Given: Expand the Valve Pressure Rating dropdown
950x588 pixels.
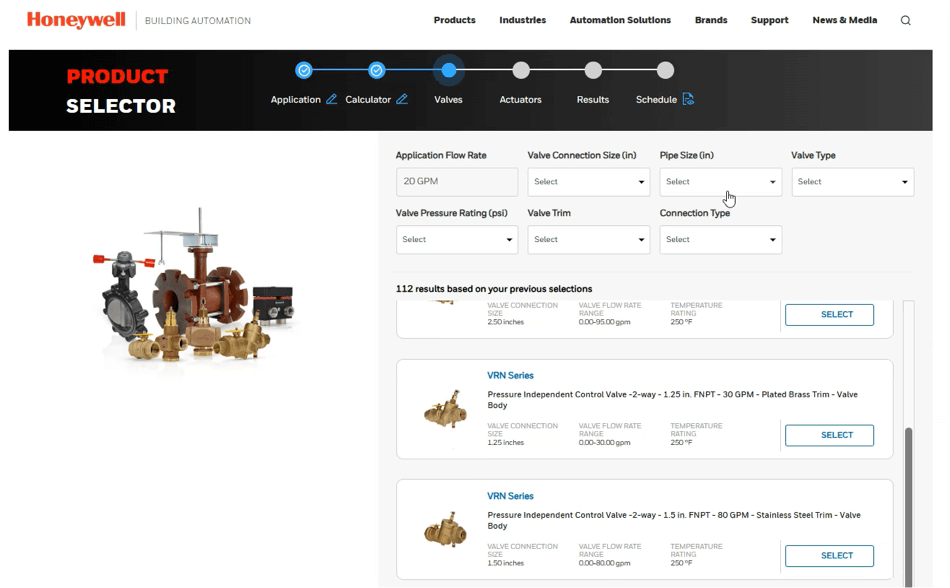Looking at the screenshot, I should pyautogui.click(x=457, y=239).
